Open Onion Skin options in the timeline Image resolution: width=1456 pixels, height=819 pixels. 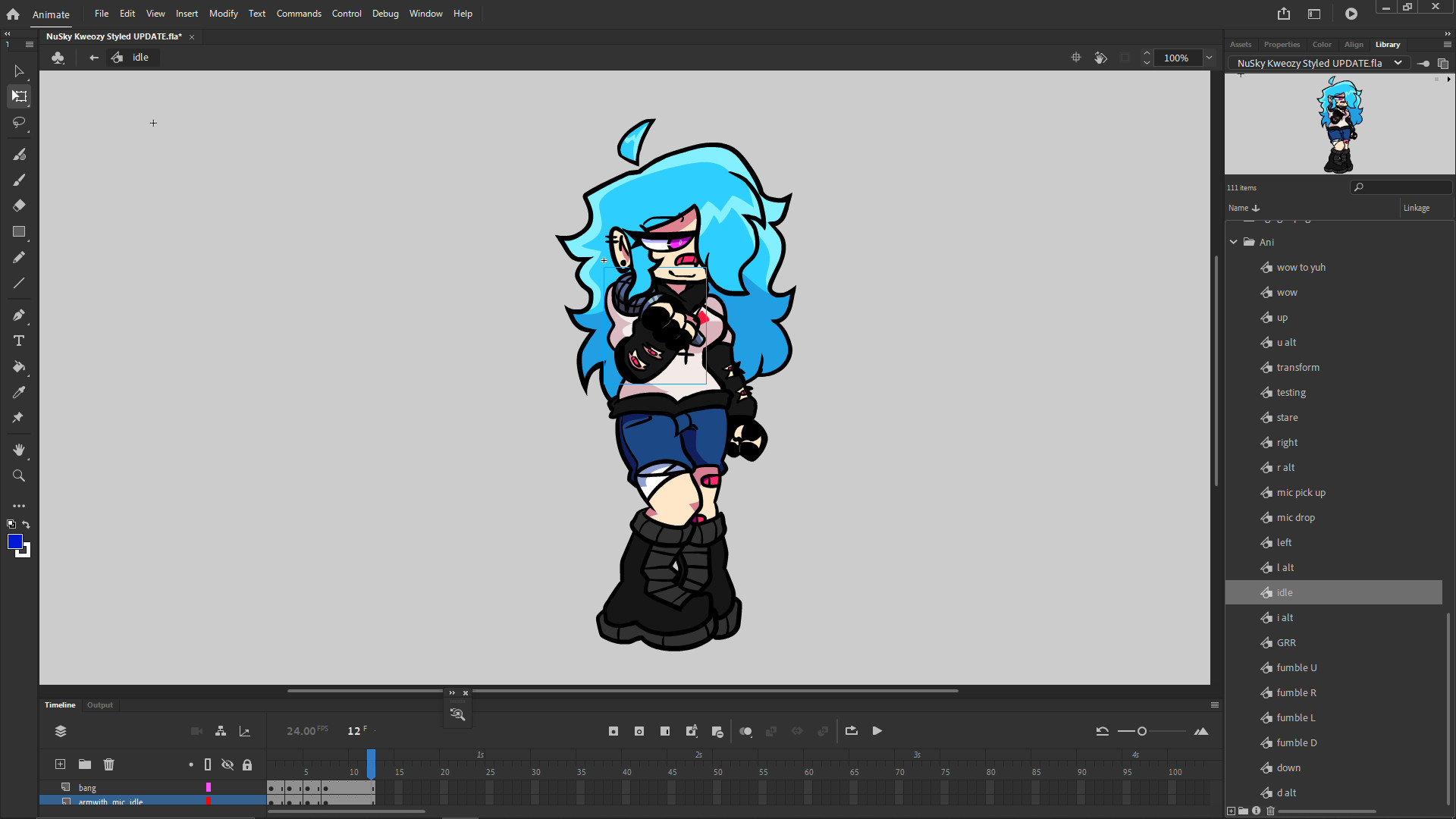coord(746,731)
